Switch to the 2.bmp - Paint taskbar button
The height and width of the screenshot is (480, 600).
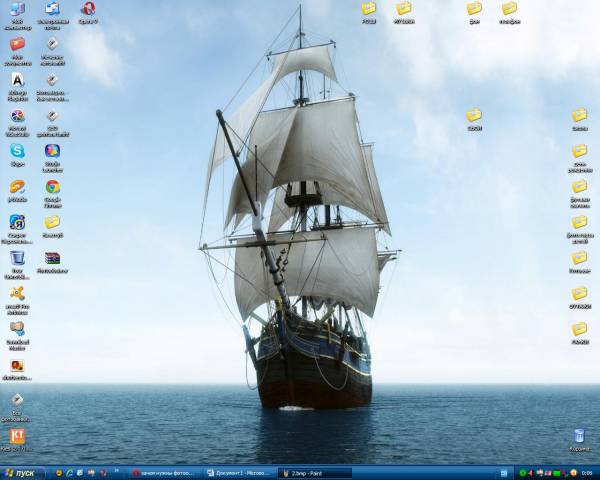pyautogui.click(x=315, y=473)
